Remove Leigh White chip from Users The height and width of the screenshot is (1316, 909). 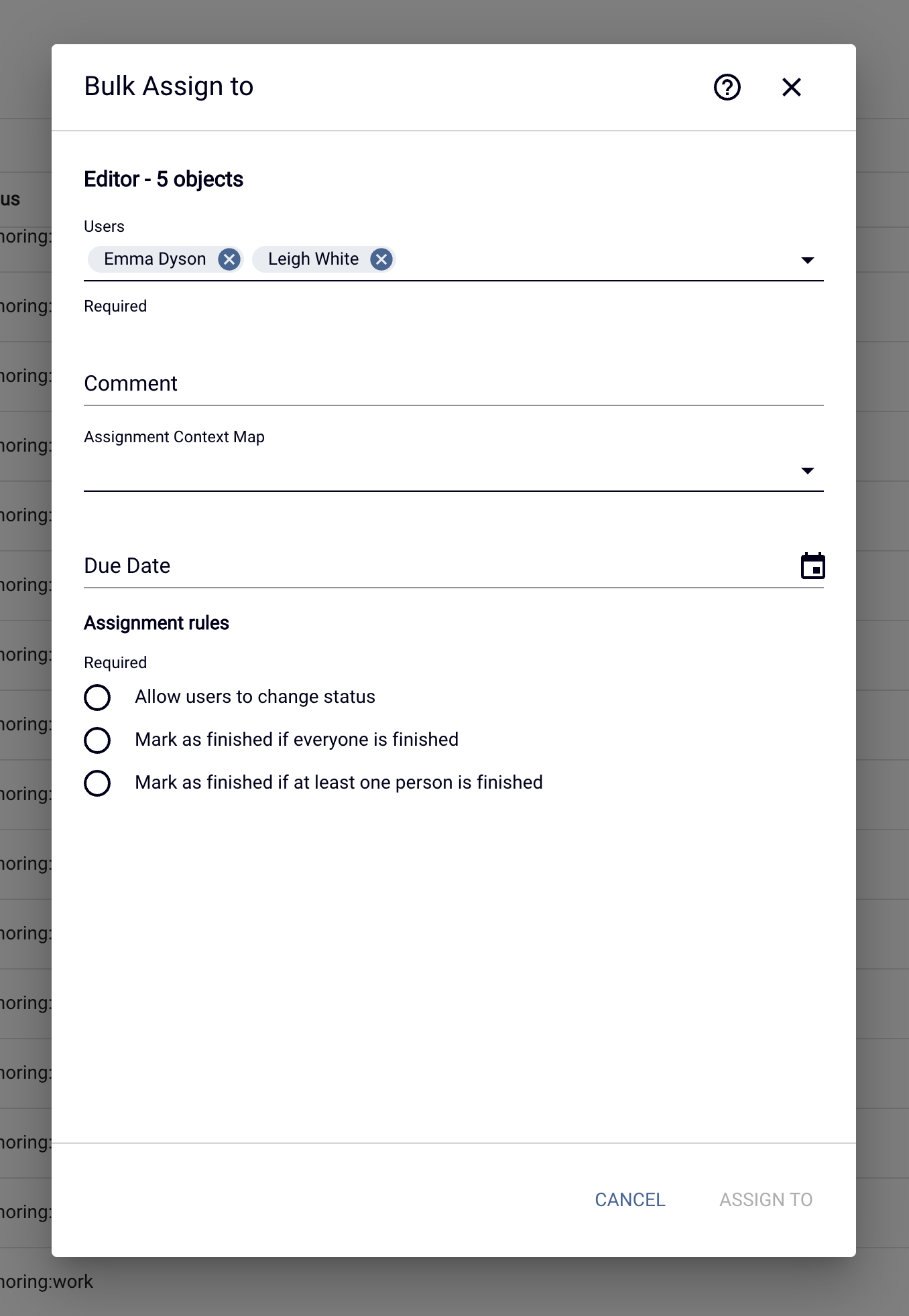[x=381, y=259]
